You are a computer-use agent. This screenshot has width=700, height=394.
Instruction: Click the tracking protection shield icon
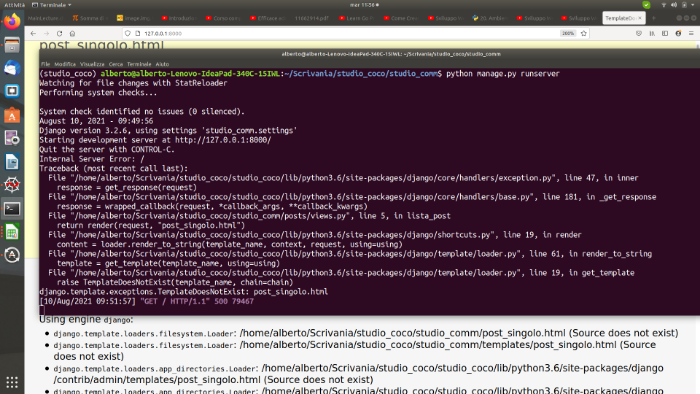point(128,33)
